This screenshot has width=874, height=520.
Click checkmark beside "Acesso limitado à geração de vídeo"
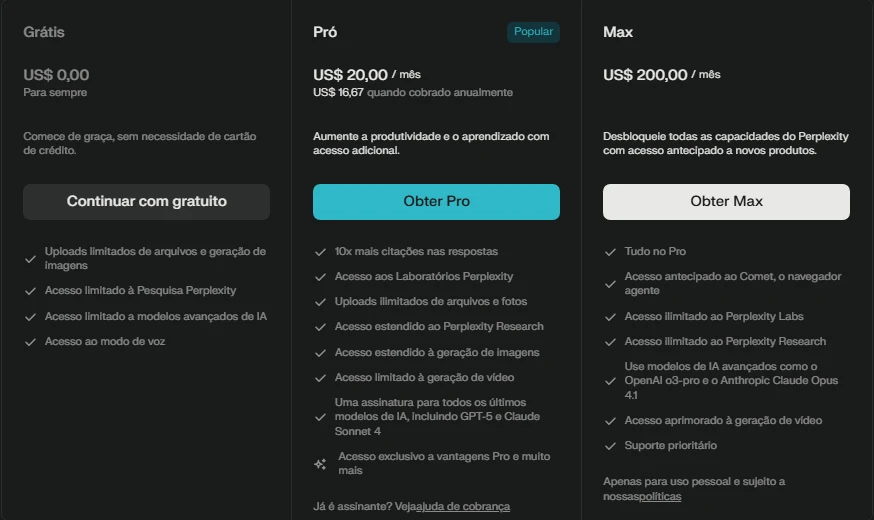click(x=320, y=378)
